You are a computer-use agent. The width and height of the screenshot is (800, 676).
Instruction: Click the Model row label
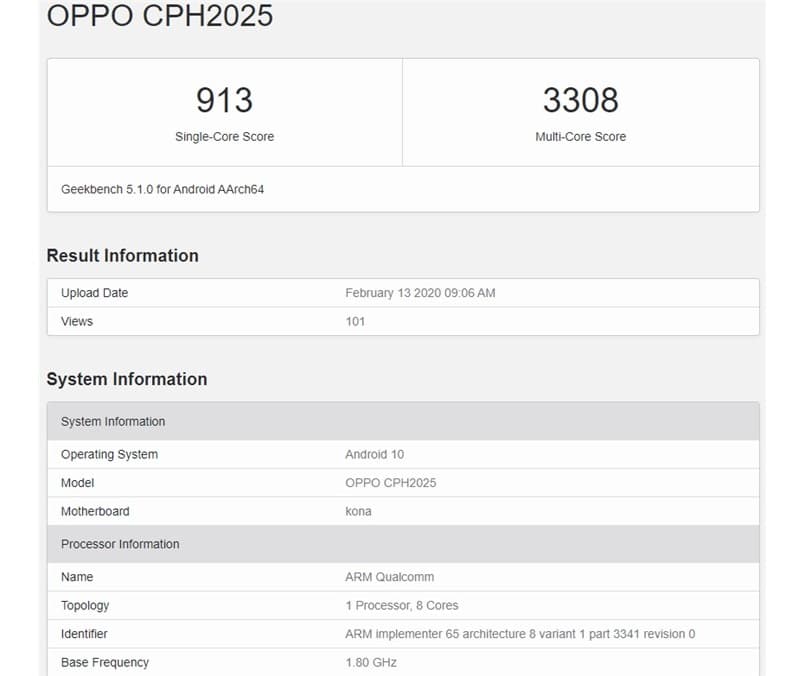pos(78,483)
